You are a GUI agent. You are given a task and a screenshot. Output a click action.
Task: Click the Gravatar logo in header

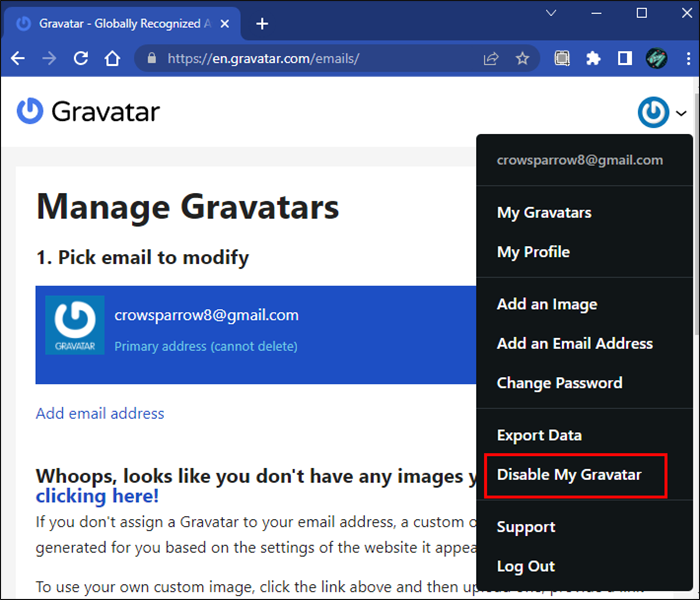coord(88,111)
